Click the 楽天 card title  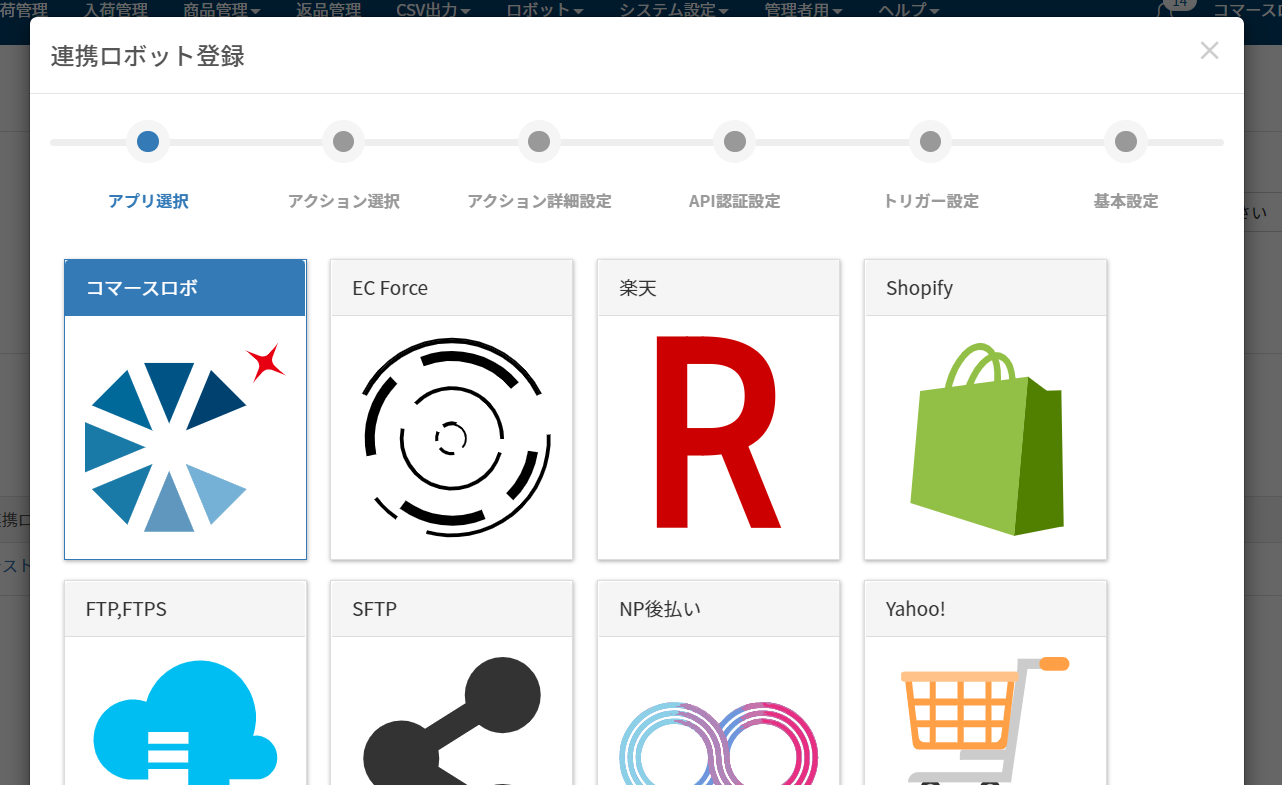tap(638, 288)
